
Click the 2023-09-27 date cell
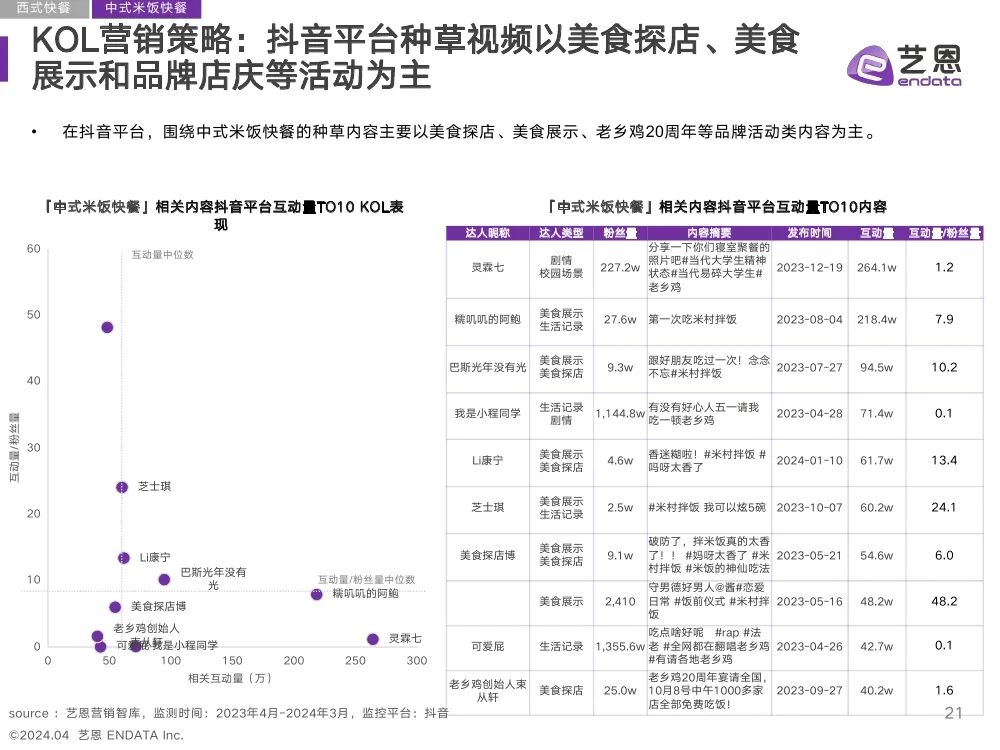coord(809,691)
